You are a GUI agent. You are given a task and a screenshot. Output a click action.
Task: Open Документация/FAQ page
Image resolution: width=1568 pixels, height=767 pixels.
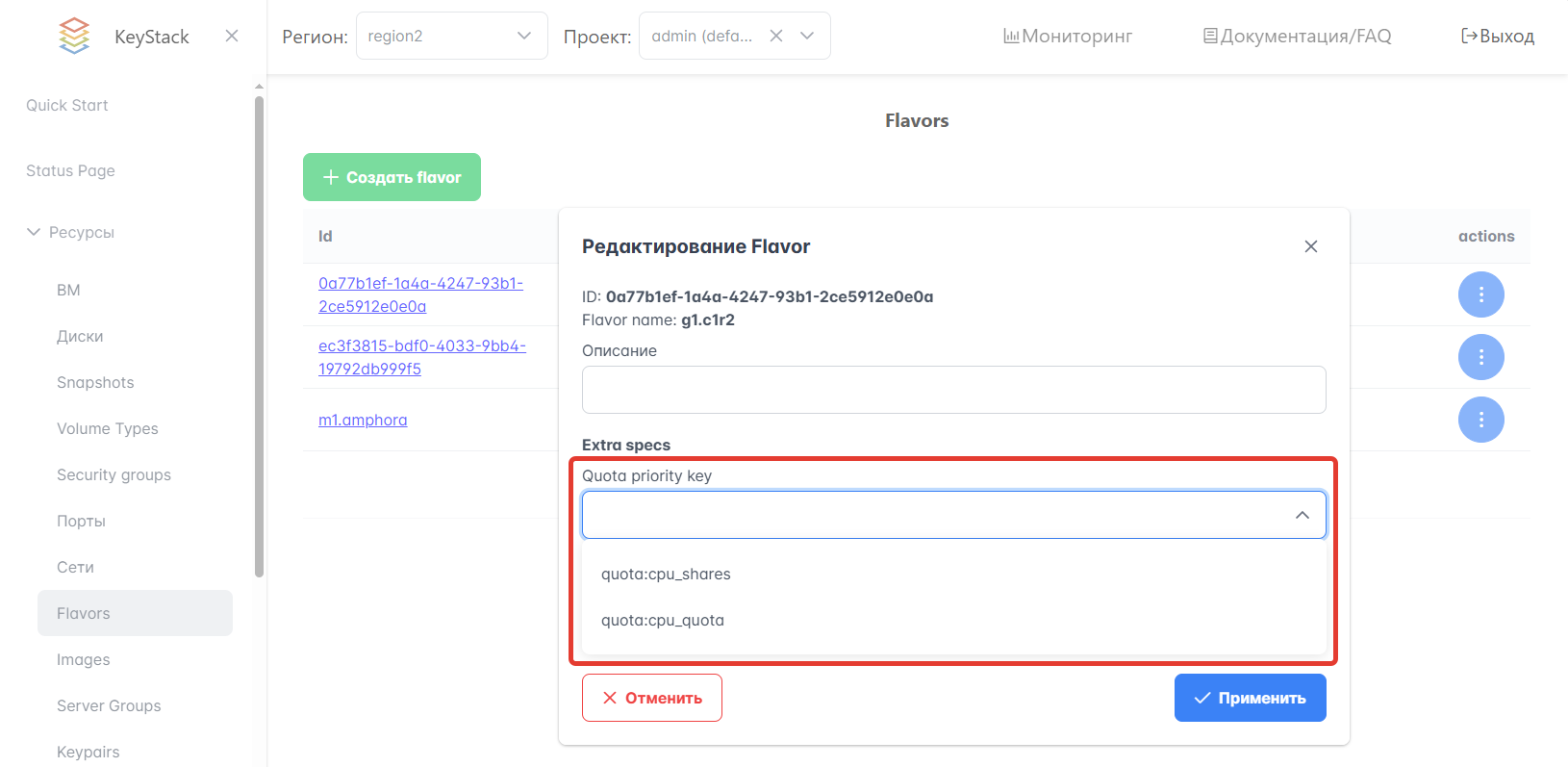[1297, 37]
